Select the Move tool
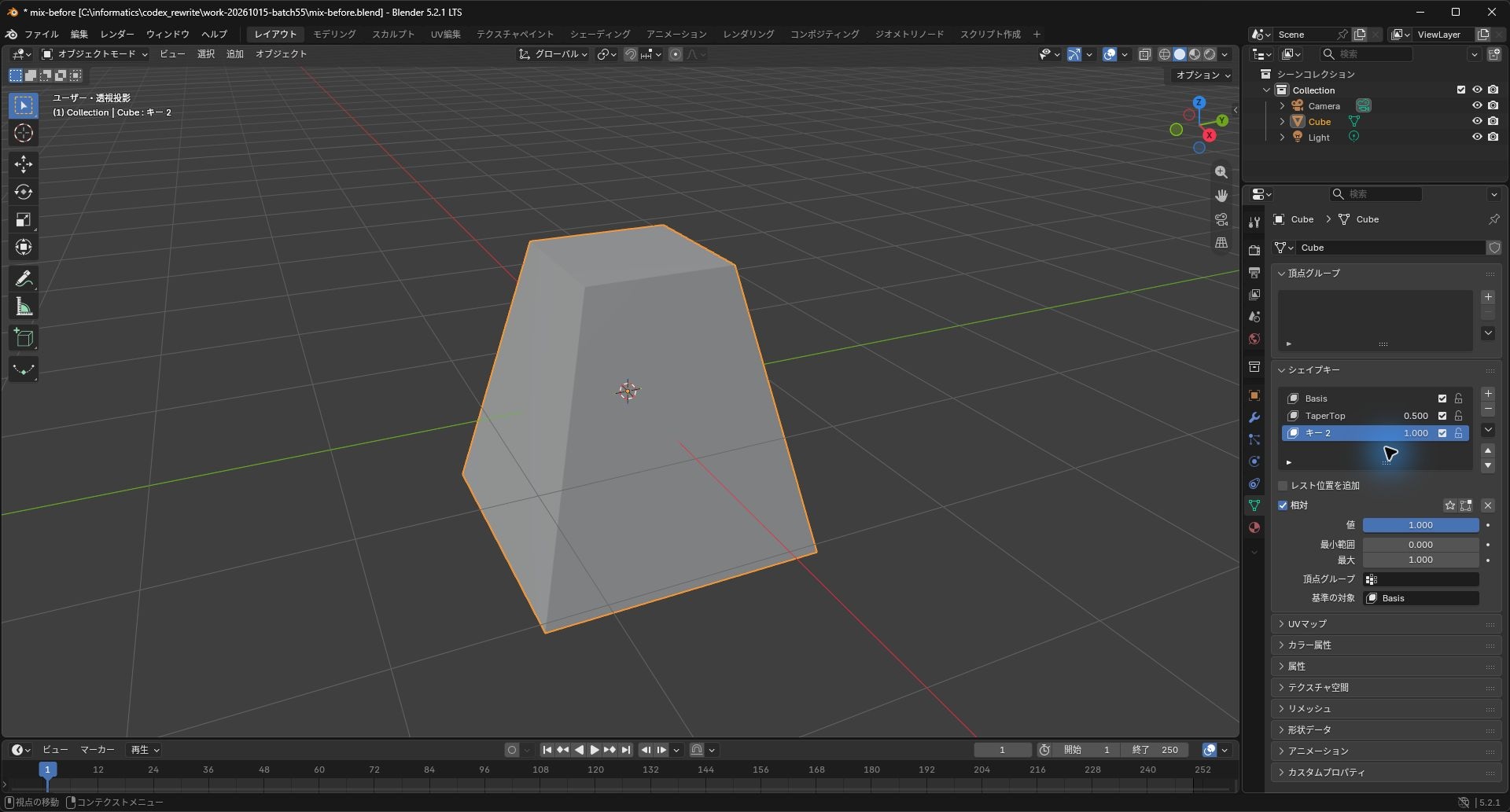 [x=24, y=164]
